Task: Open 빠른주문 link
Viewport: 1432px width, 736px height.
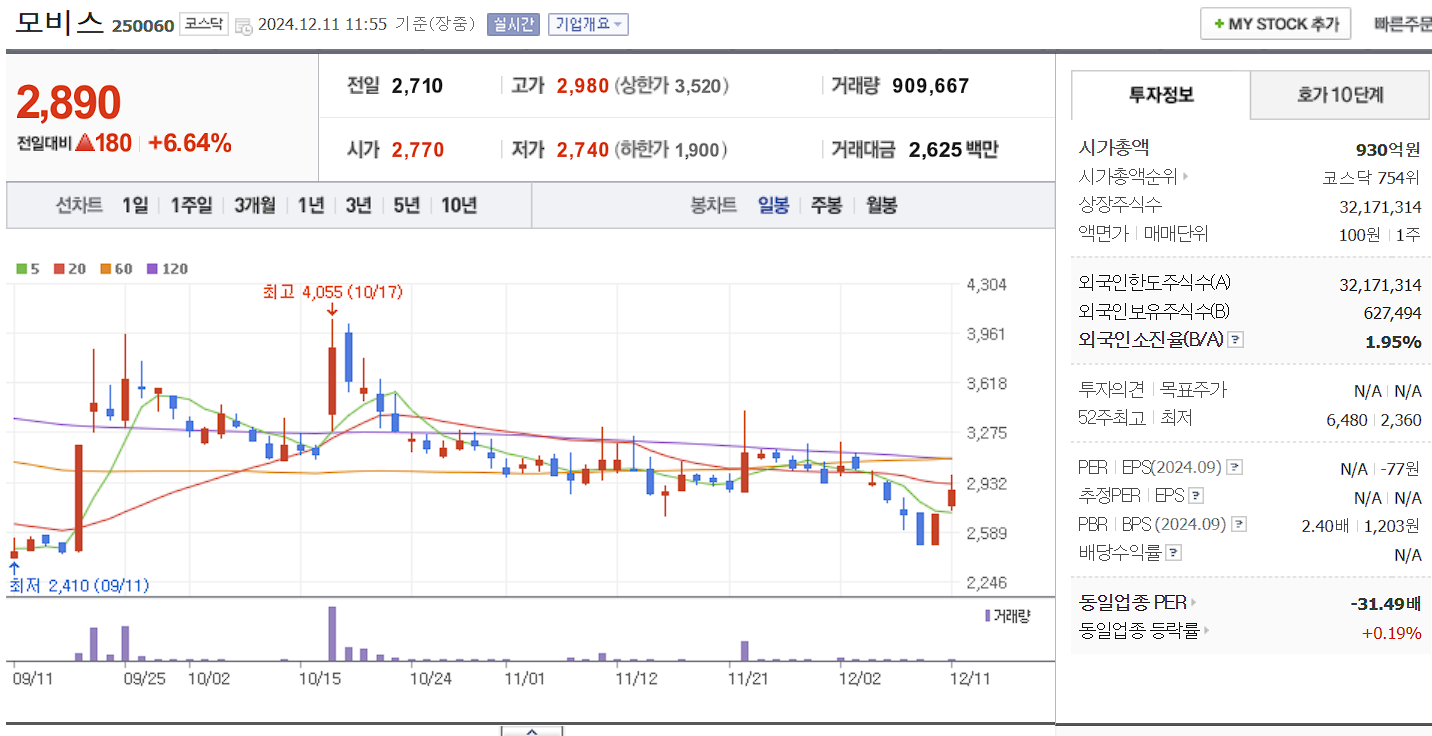Action: pyautogui.click(x=1403, y=24)
